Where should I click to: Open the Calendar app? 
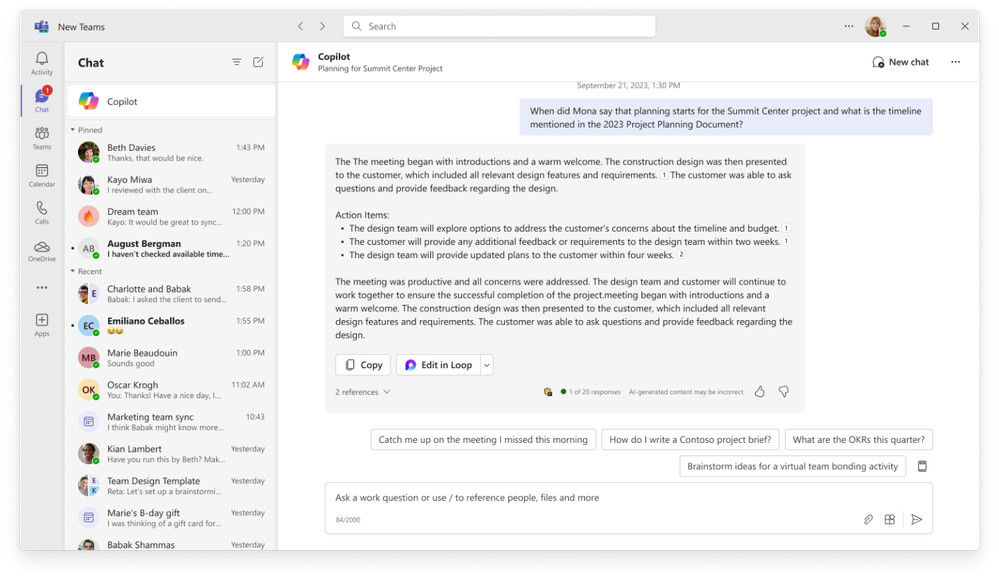click(41, 175)
